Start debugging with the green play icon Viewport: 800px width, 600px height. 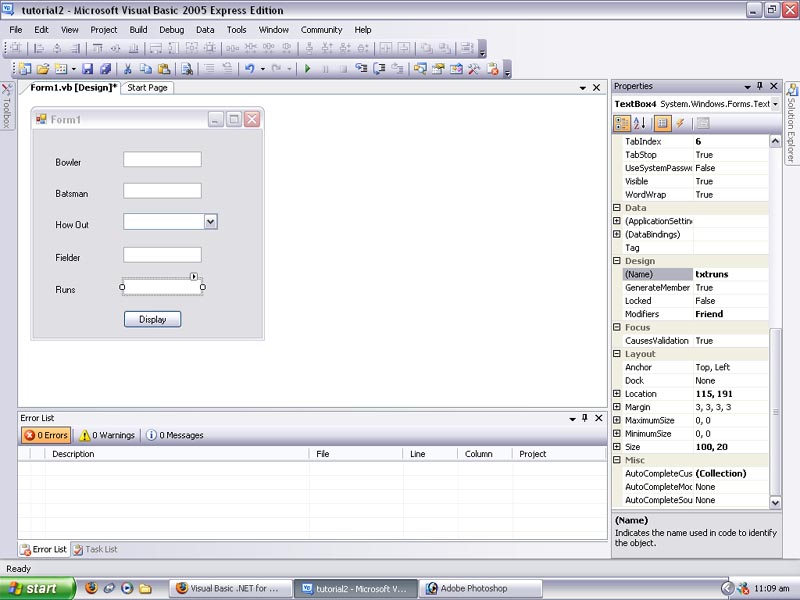[308, 68]
